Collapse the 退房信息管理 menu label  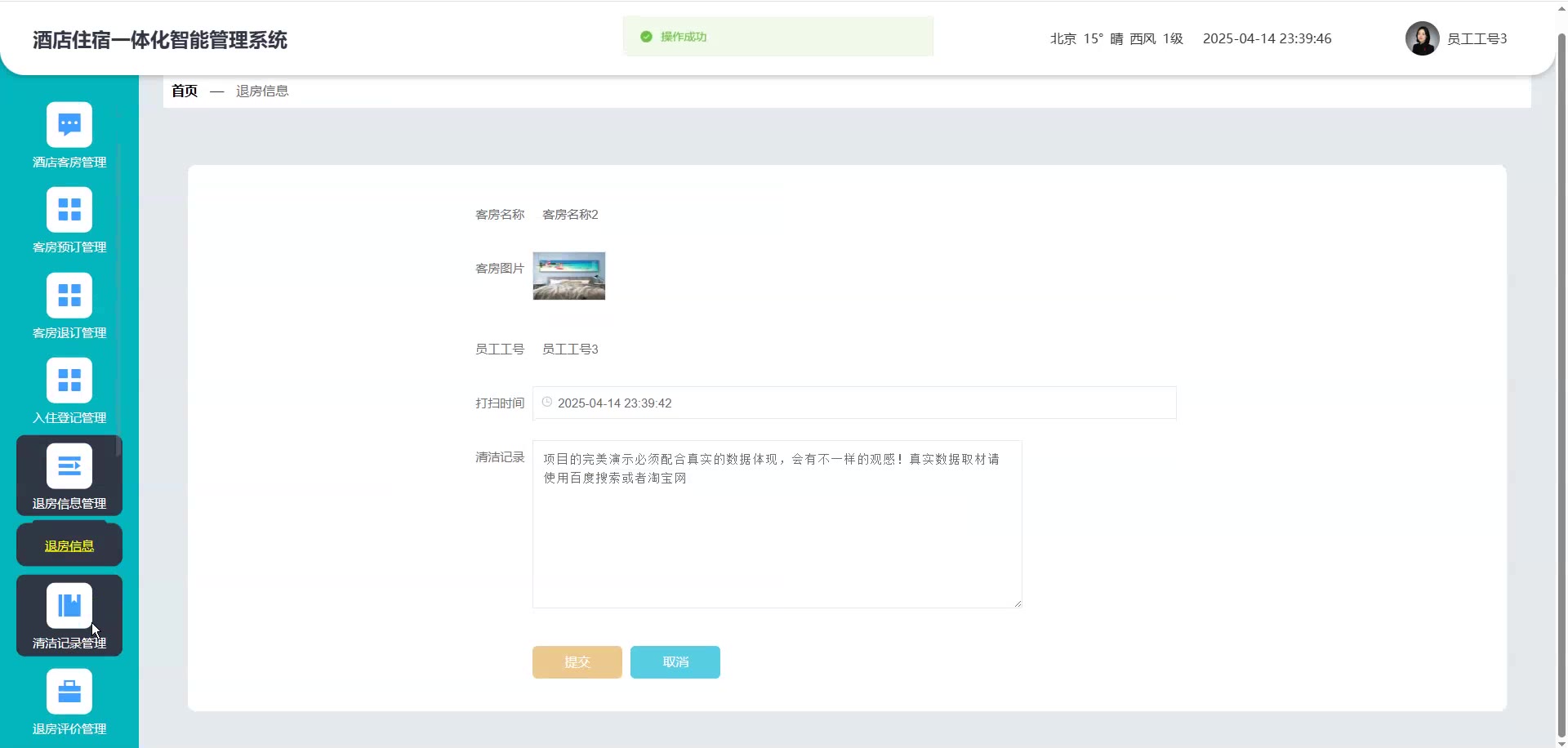click(x=69, y=504)
